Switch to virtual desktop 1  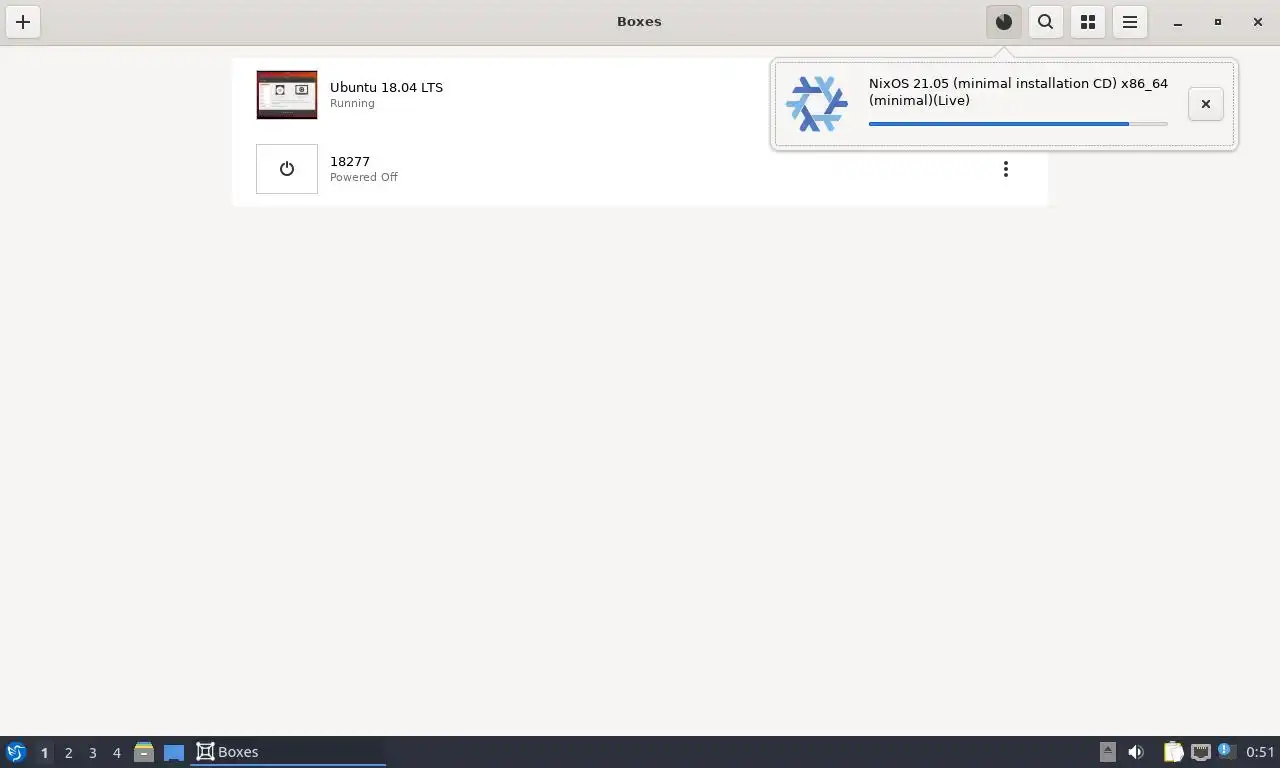(44, 752)
